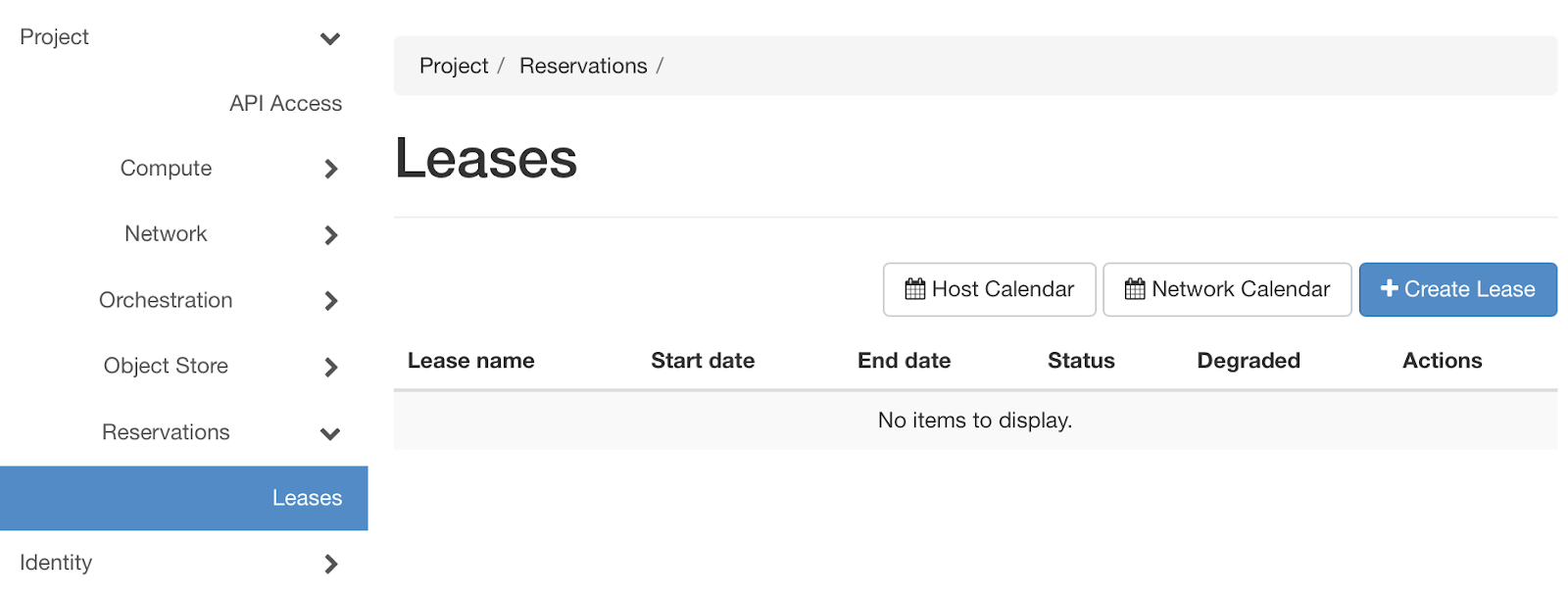1568x598 pixels.
Task: Expand the Orchestration chevron arrow
Action: [331, 301]
